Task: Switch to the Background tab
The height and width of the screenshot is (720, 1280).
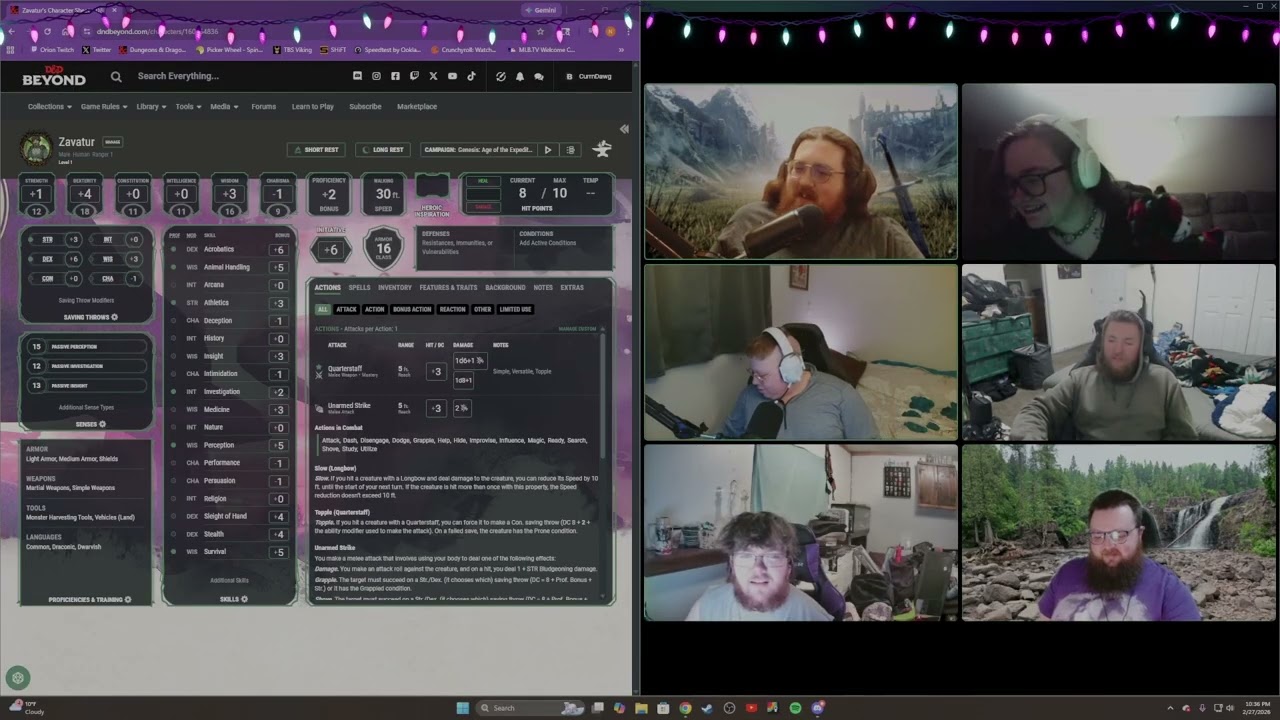Action: click(505, 288)
